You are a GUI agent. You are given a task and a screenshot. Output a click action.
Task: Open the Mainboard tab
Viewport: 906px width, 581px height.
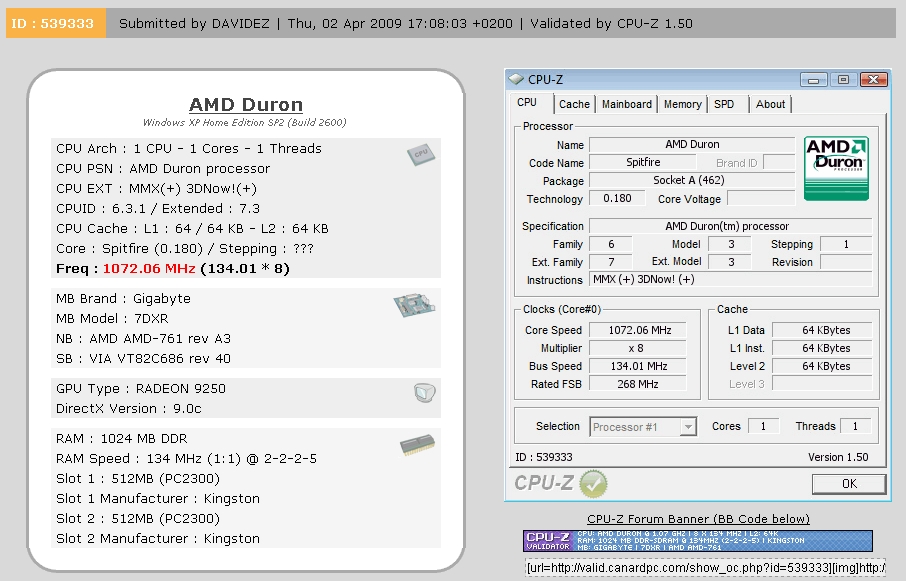coord(626,105)
